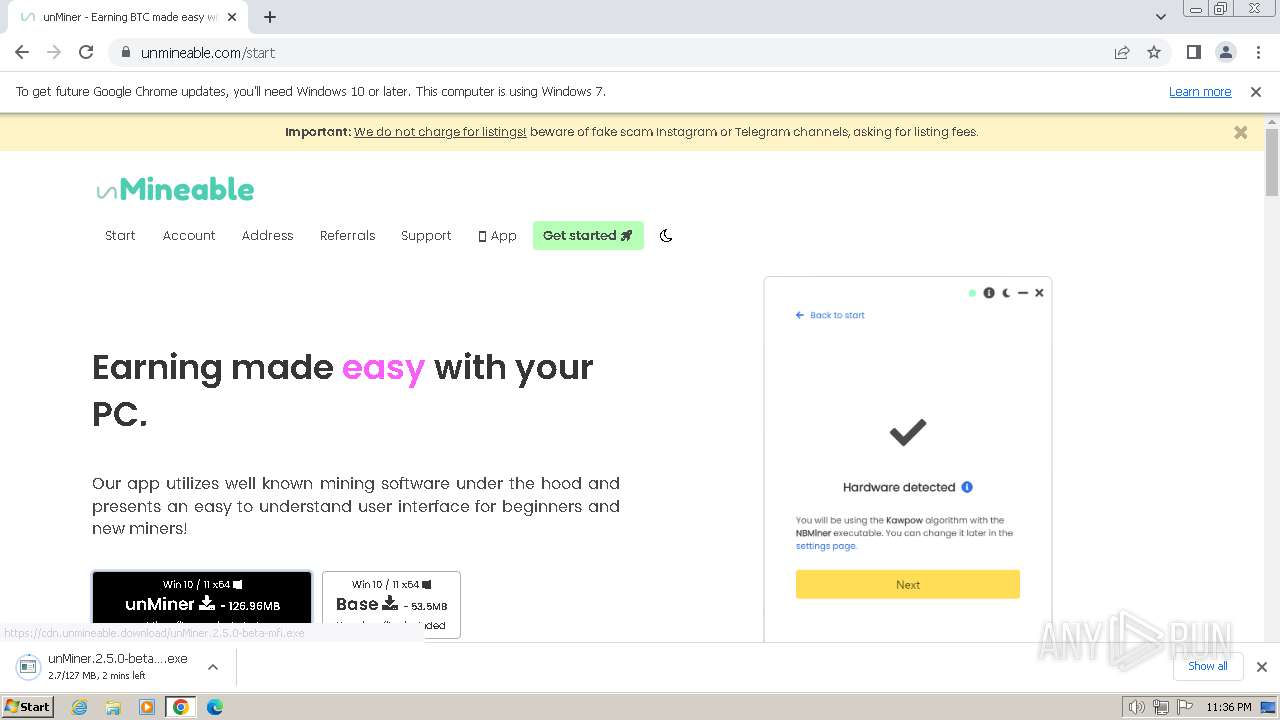Click the page vertical scrollbar thumb
This screenshot has width=1280, height=720.
click(1272, 162)
